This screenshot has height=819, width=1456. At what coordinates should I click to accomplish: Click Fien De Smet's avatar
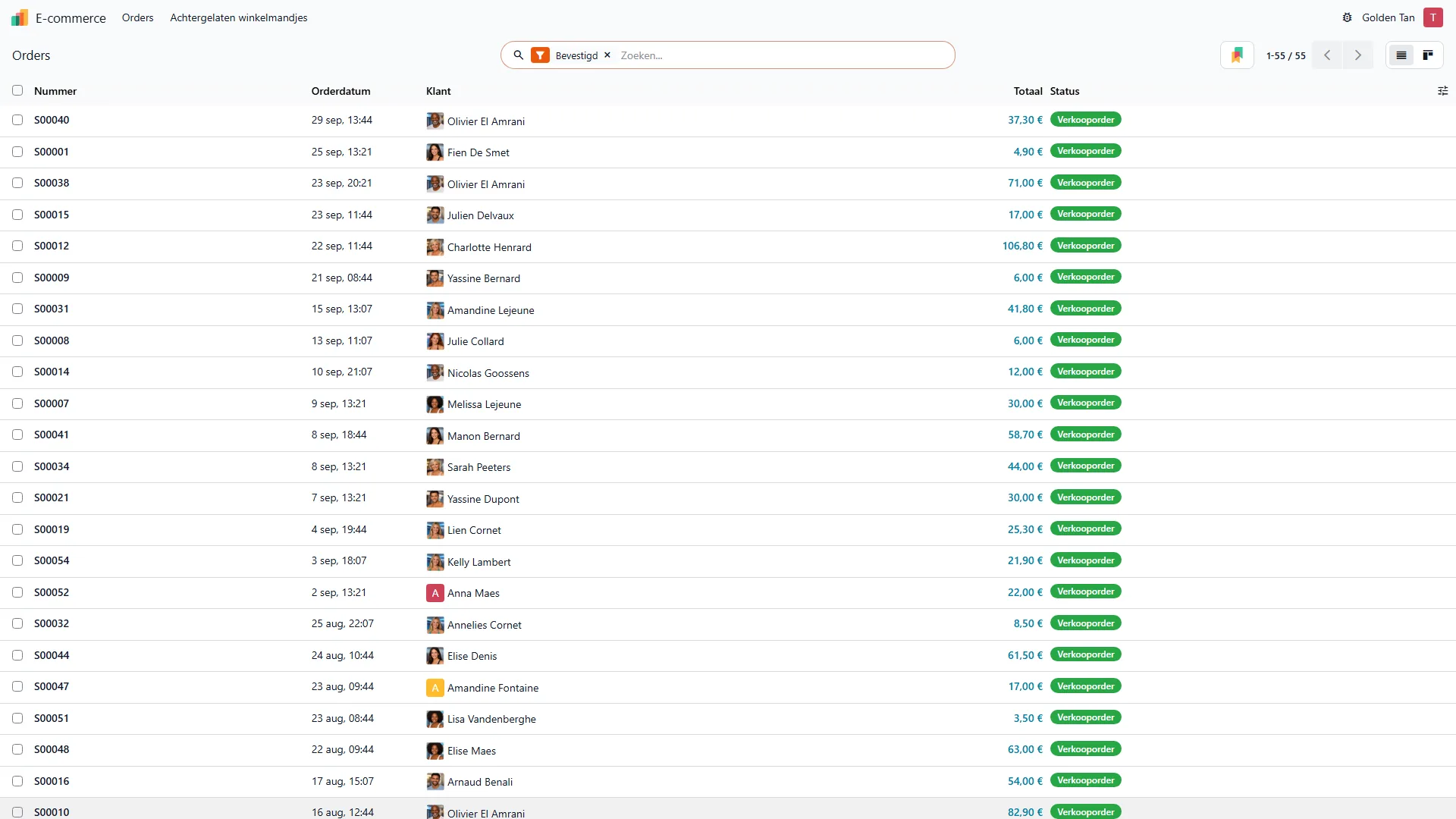tap(435, 152)
